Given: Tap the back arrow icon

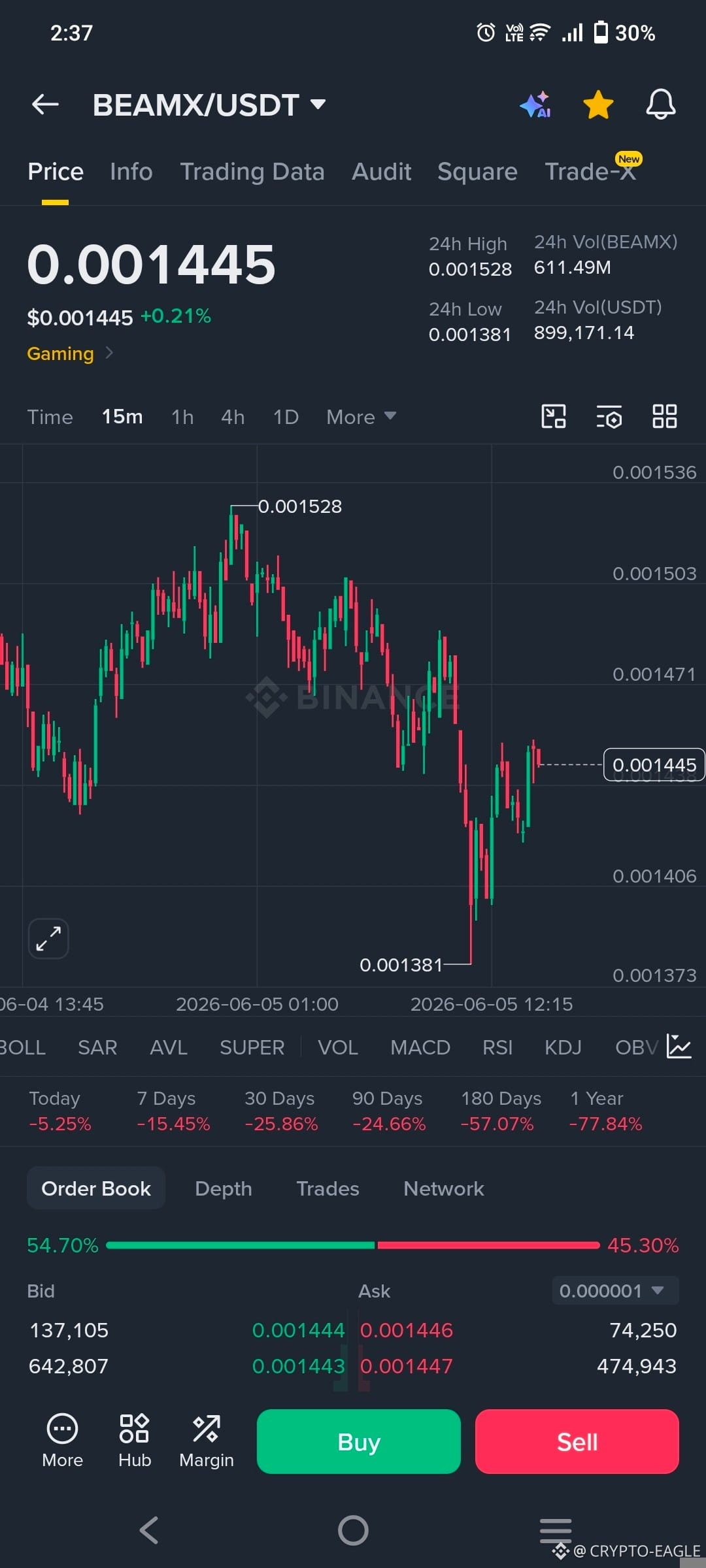Looking at the screenshot, I should tap(45, 105).
